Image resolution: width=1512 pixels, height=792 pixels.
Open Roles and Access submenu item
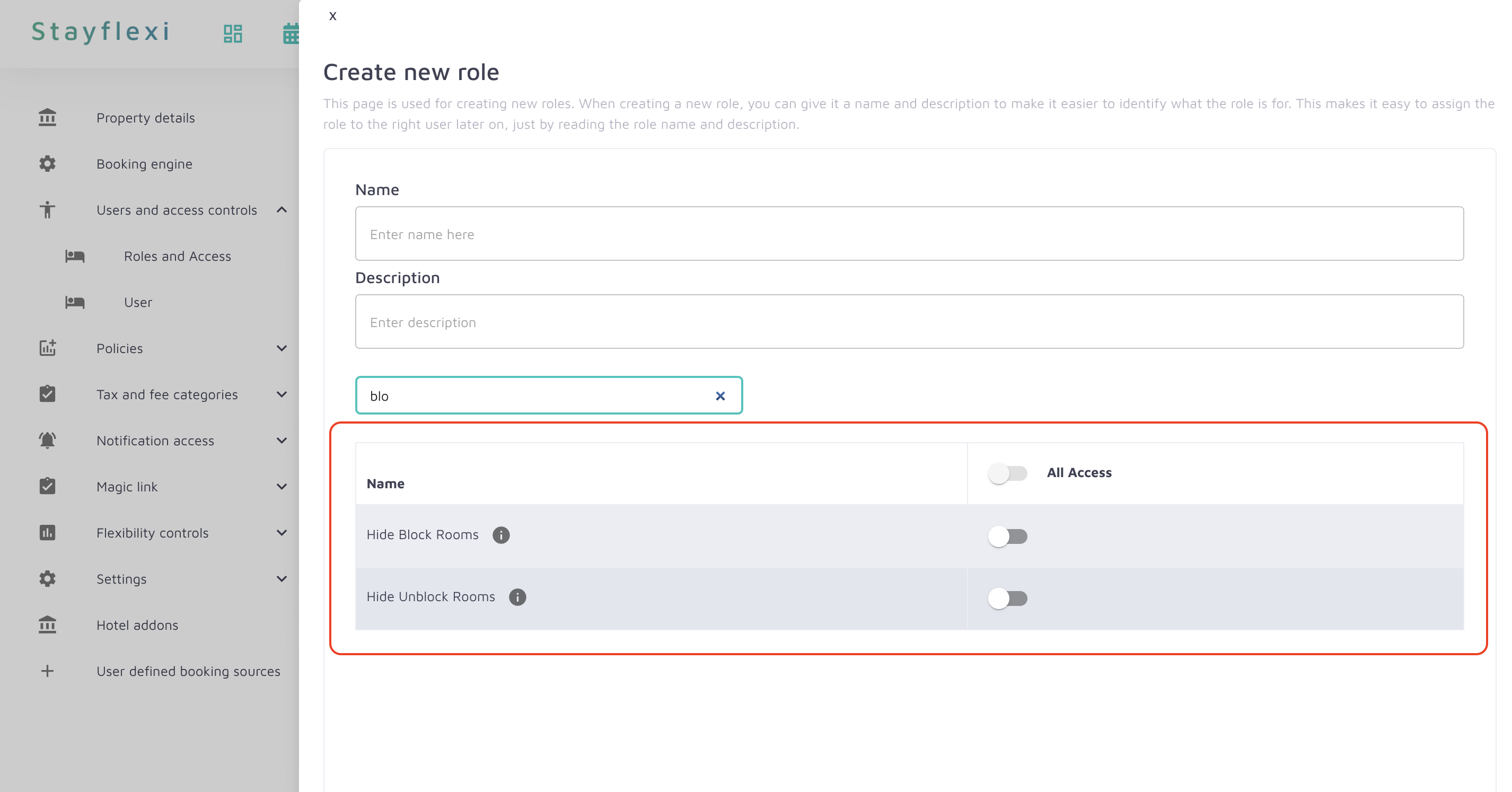tap(177, 256)
